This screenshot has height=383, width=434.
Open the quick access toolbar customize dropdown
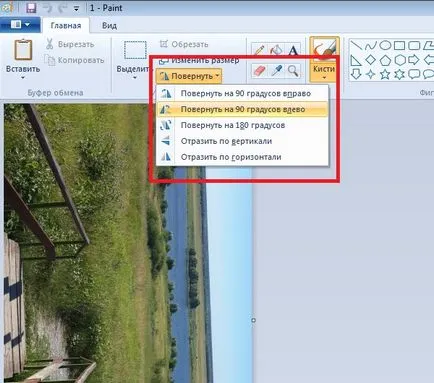point(76,9)
